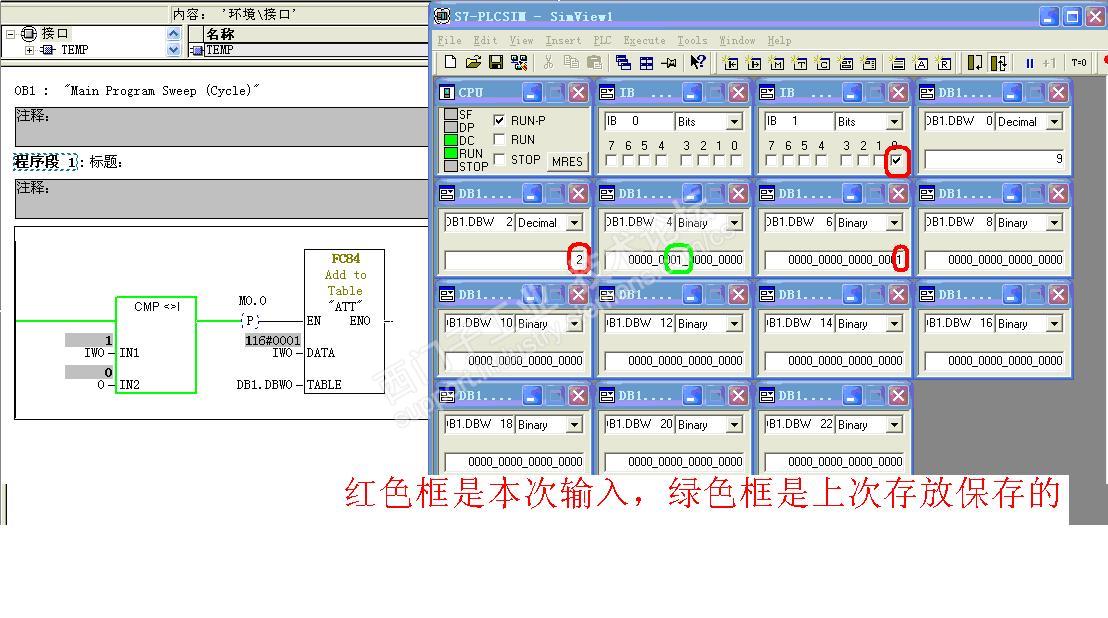Insert an Input Variable view
Viewport: 1108px width, 618px height.
click(x=731, y=64)
